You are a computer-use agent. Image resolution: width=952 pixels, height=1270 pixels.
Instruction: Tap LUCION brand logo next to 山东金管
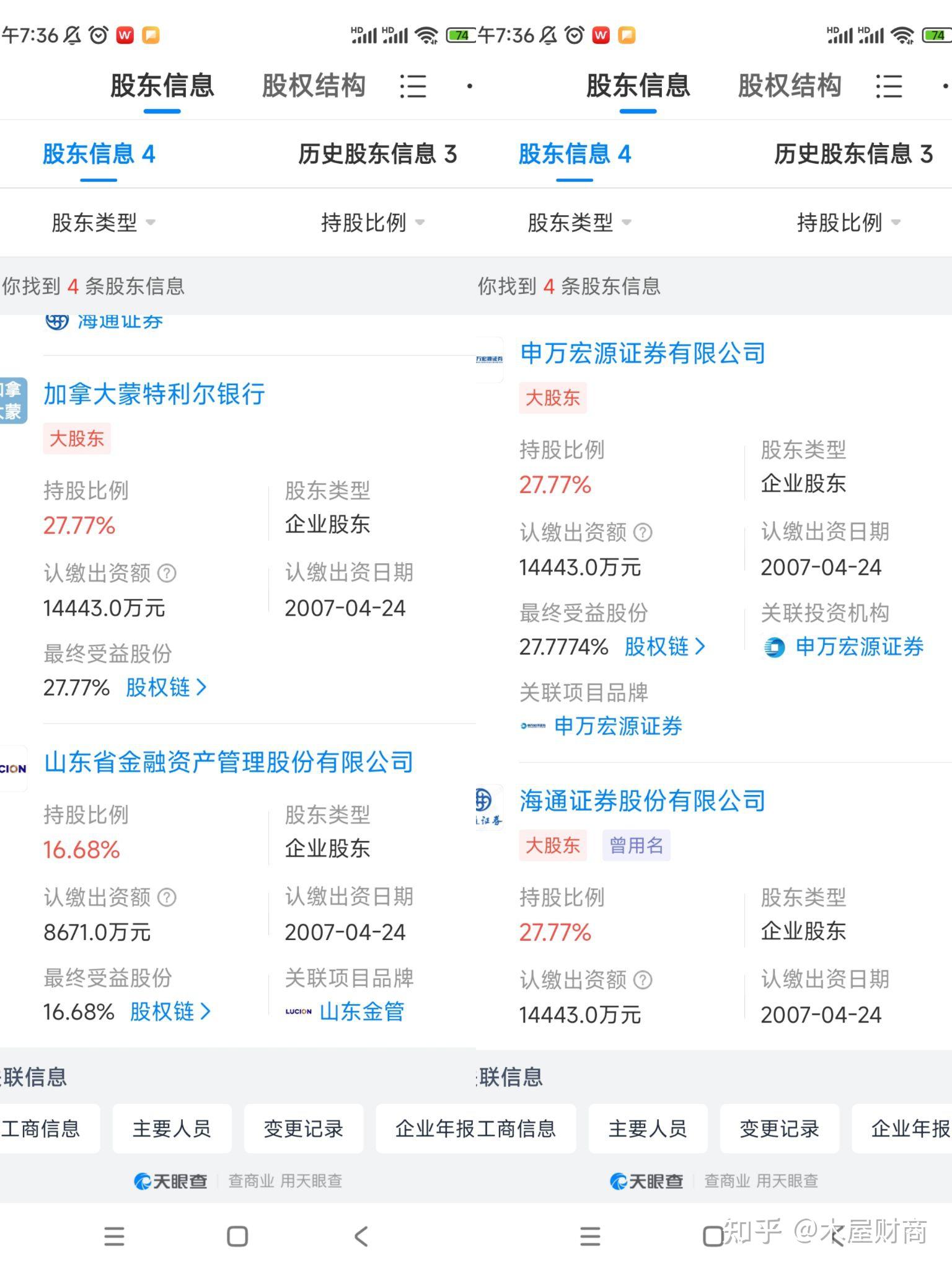[298, 1011]
